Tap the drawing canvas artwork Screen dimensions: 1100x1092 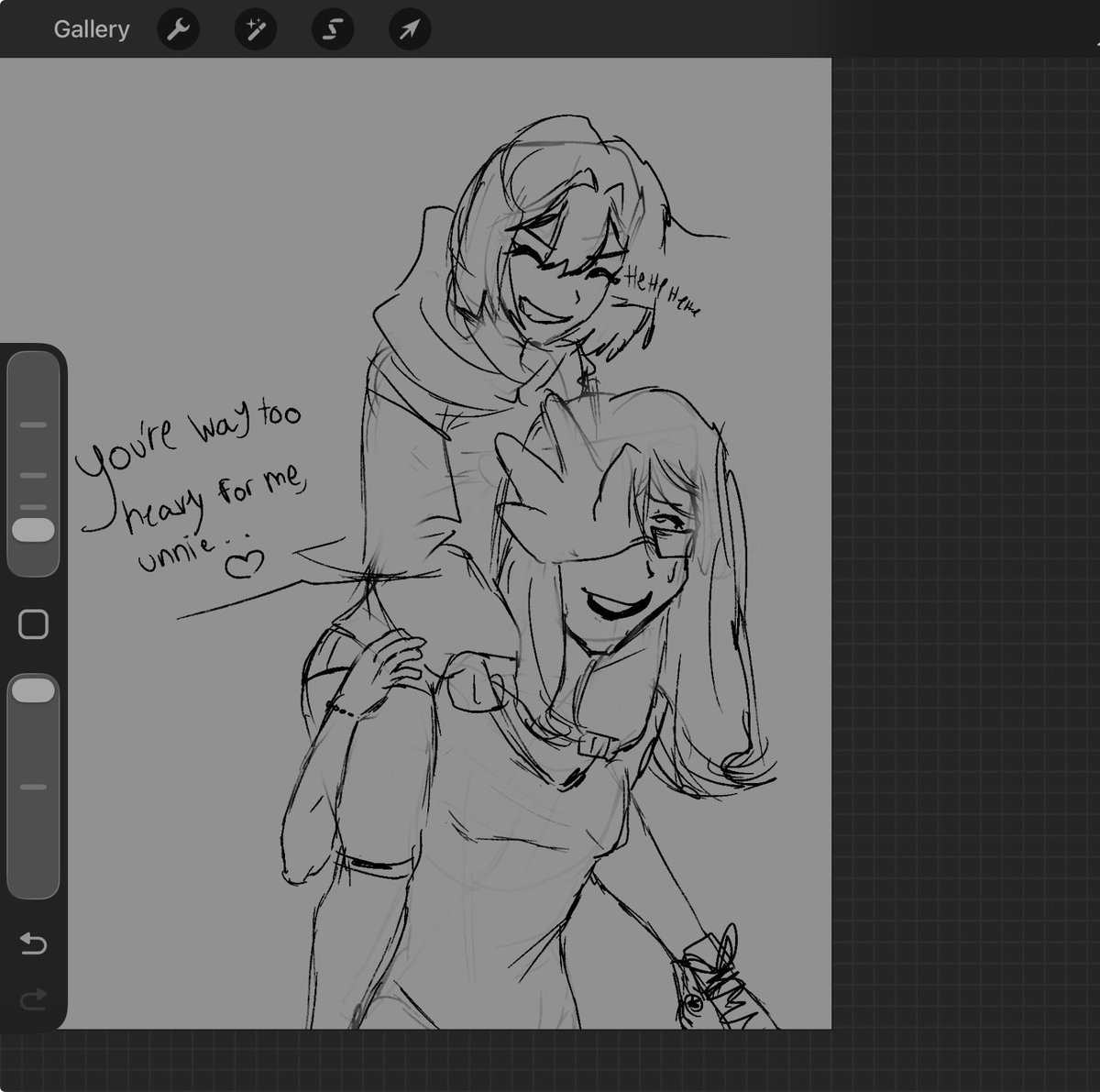click(415, 543)
